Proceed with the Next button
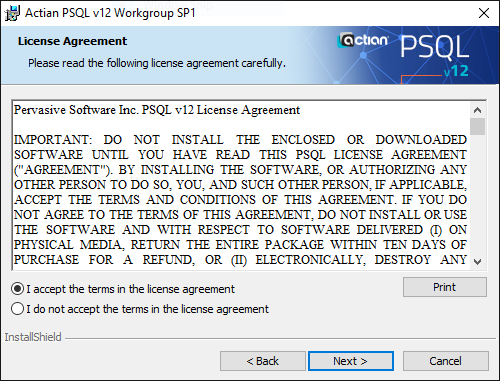The width and height of the screenshot is (500, 381). pyautogui.click(x=351, y=361)
